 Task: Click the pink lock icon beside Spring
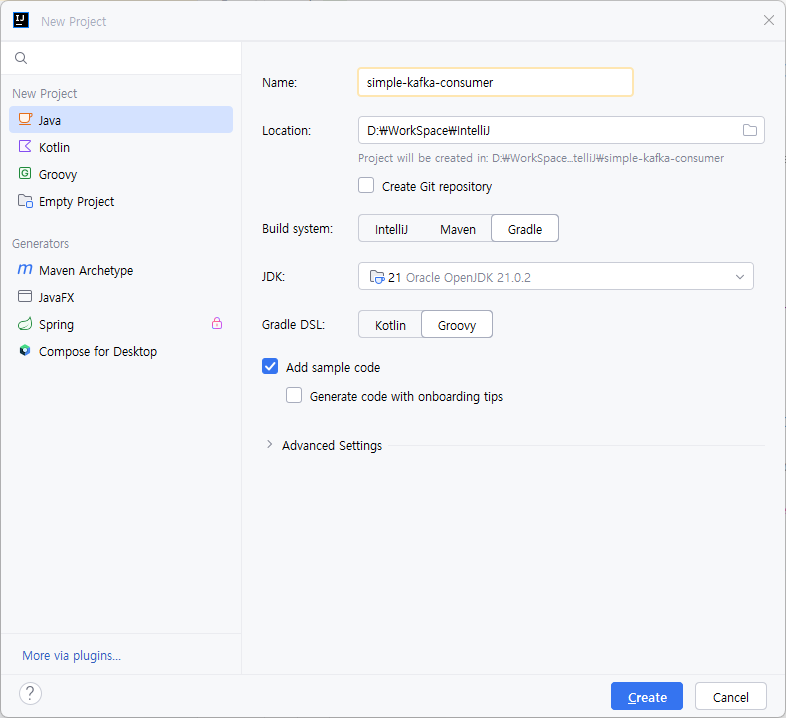pos(217,323)
